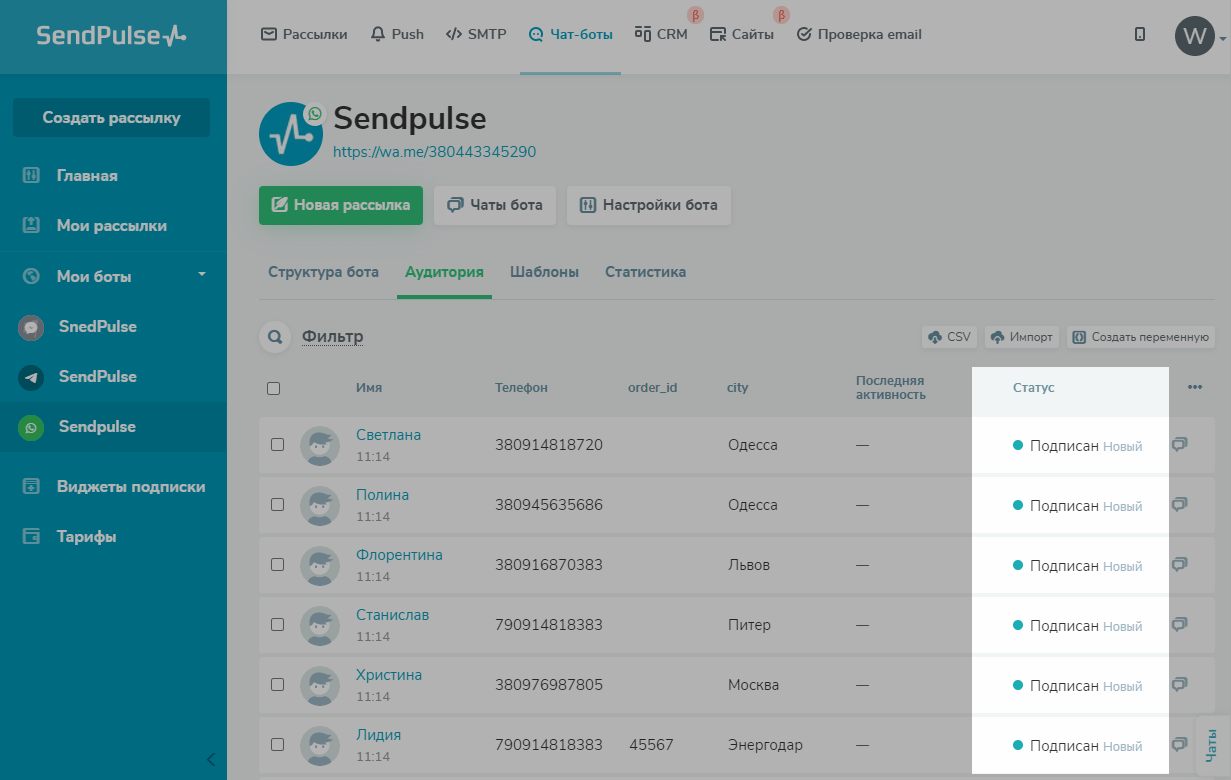This screenshot has height=780, width=1231.
Task: Switch to the Аудитория tab
Action: 444,272
